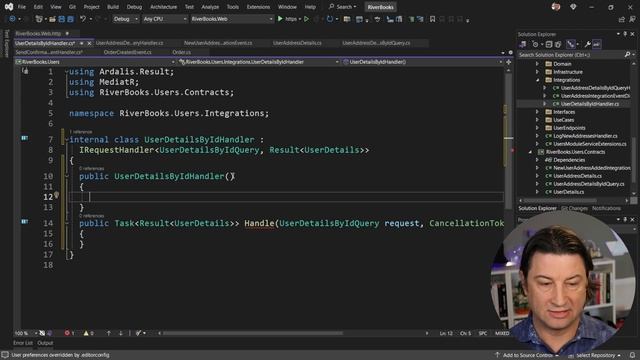Click the Hot Reload toolbar icon
This screenshot has width=640, height=360.
point(330,19)
